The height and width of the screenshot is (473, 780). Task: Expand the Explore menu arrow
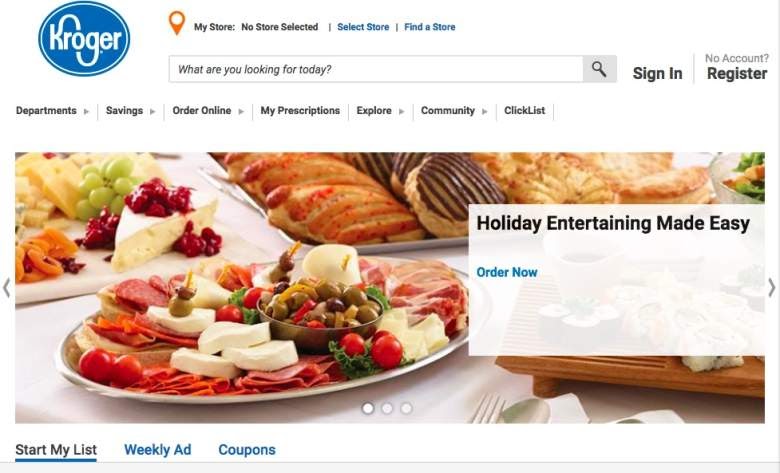click(x=401, y=111)
